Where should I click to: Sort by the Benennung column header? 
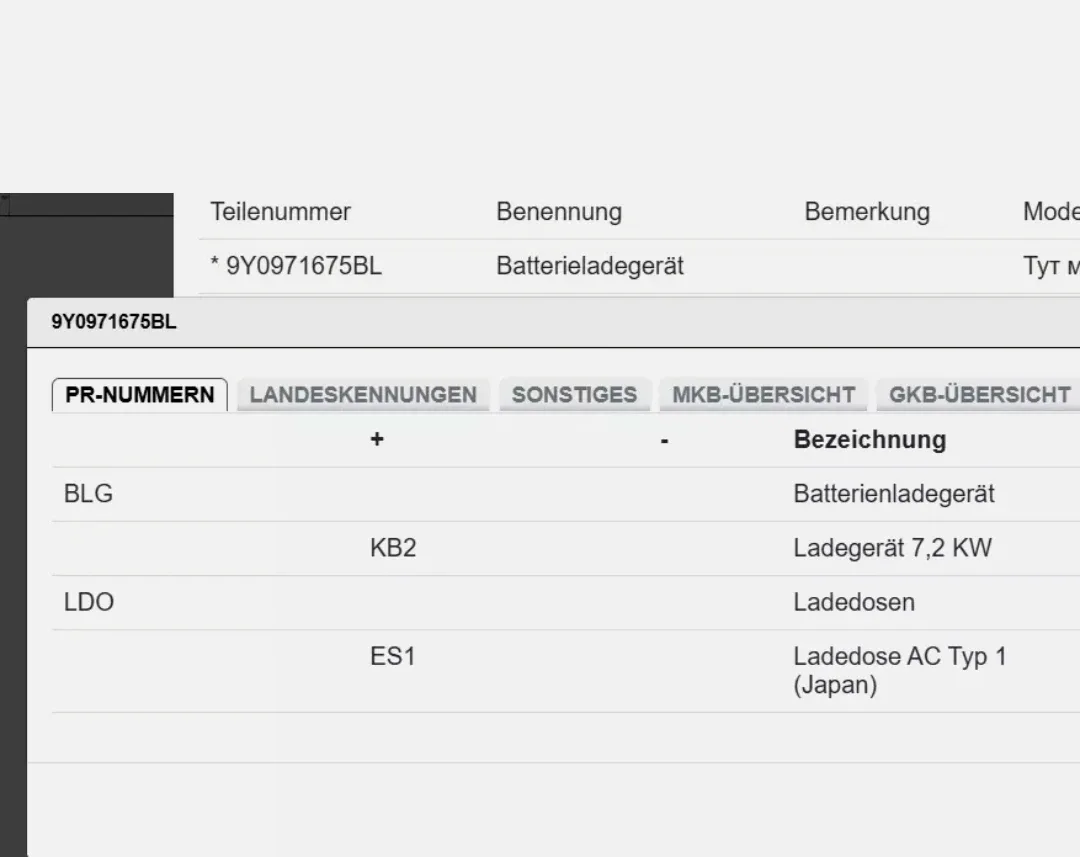(x=558, y=211)
